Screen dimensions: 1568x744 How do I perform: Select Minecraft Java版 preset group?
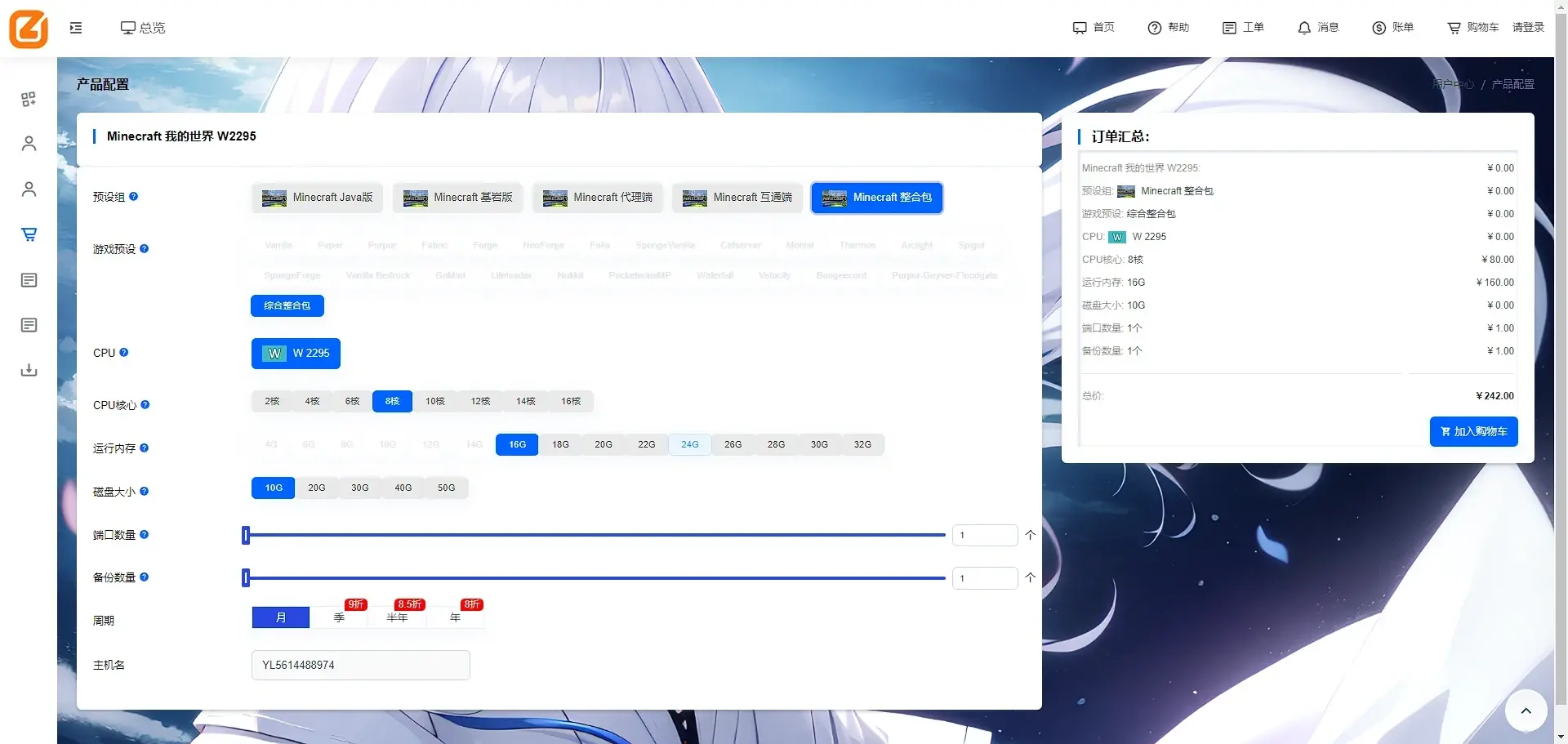tap(317, 198)
